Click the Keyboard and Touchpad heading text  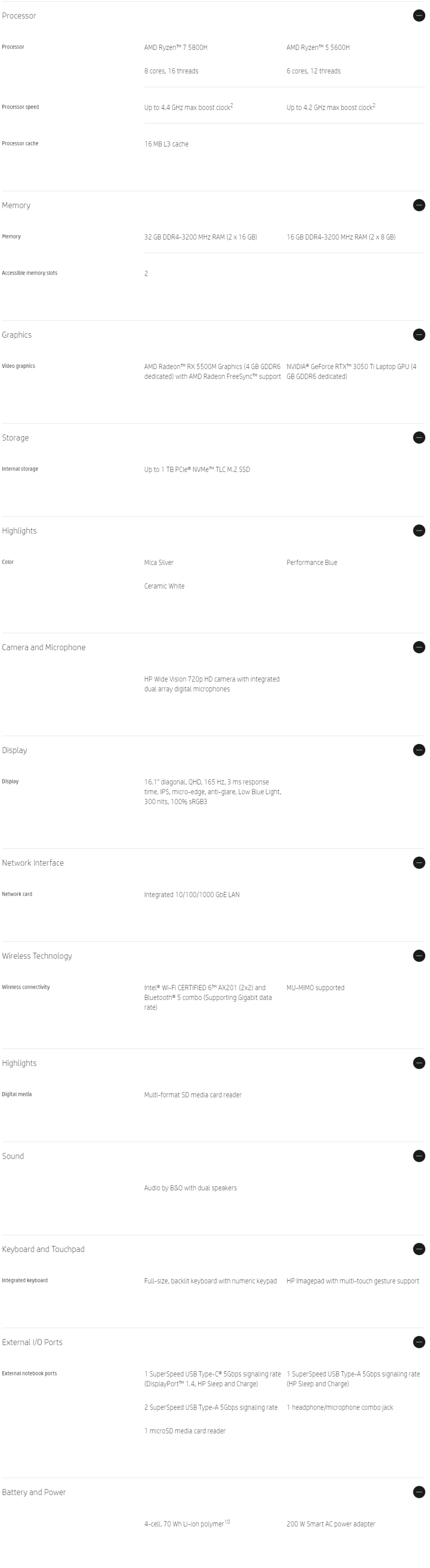pyautogui.click(x=43, y=1249)
